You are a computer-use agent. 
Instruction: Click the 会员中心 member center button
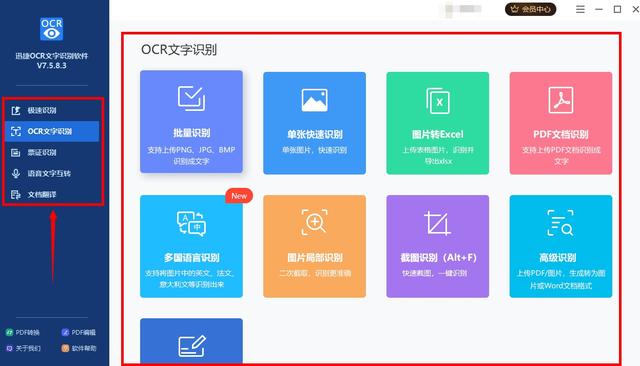(531, 9)
